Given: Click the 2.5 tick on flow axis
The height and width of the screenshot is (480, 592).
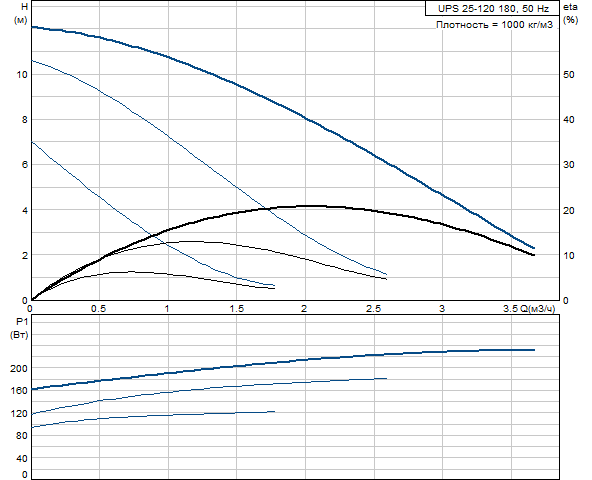Looking at the screenshot, I should (373, 309).
